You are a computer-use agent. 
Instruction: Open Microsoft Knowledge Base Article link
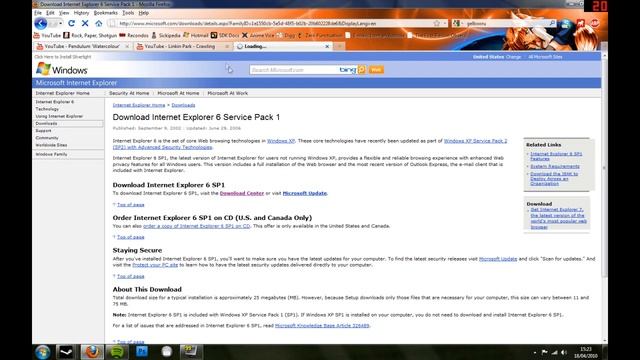tap(322, 325)
